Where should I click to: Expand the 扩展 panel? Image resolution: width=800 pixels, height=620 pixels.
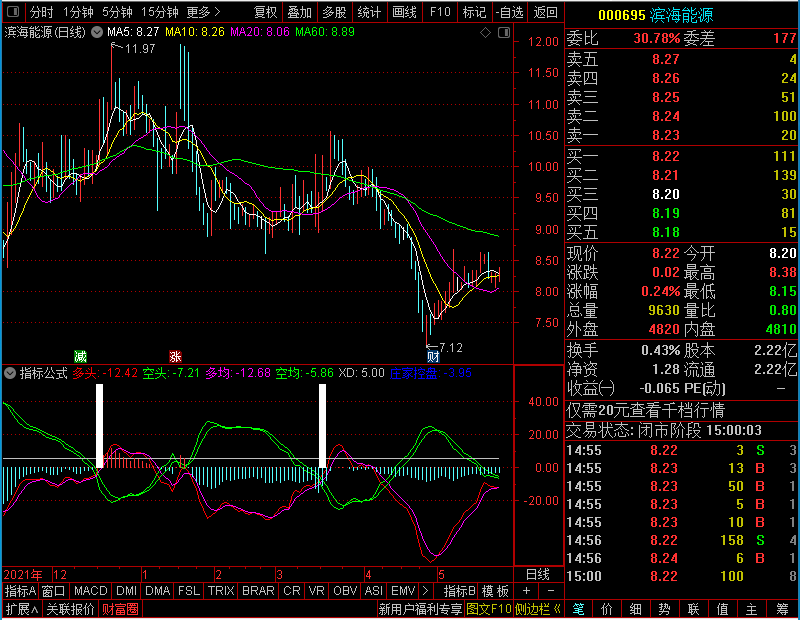click(22, 609)
